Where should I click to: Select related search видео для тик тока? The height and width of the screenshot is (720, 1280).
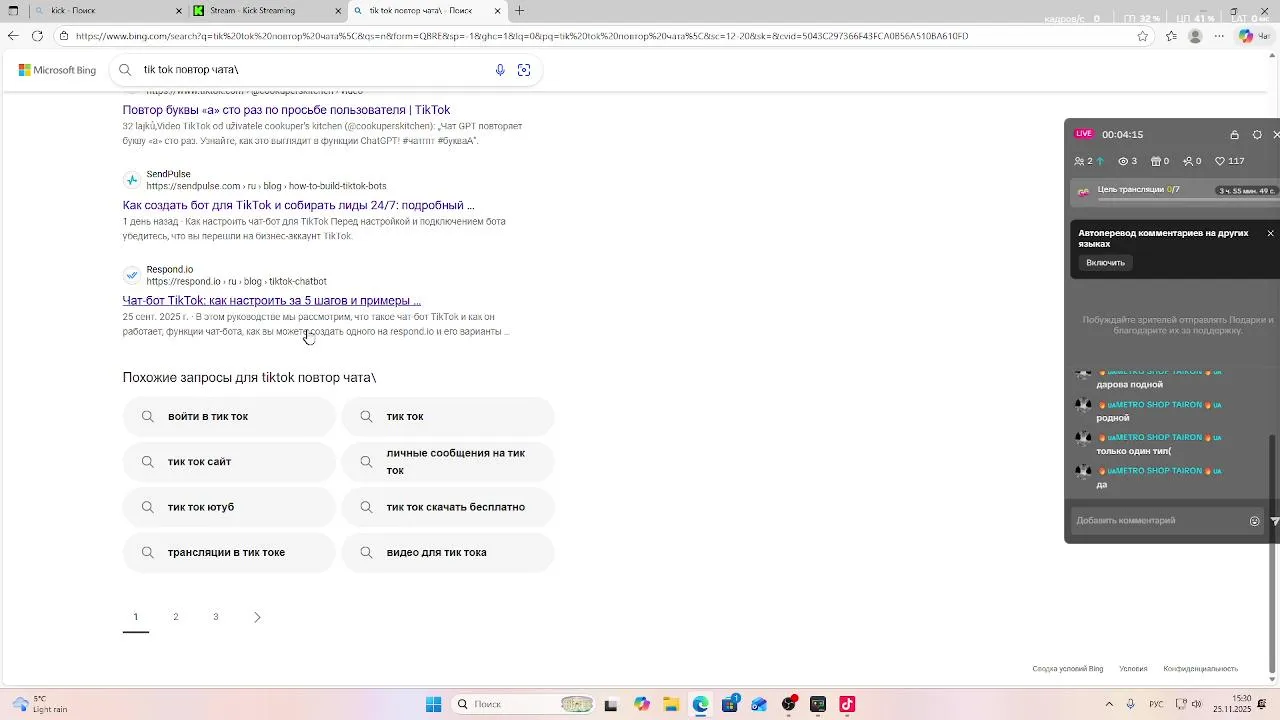click(x=448, y=552)
